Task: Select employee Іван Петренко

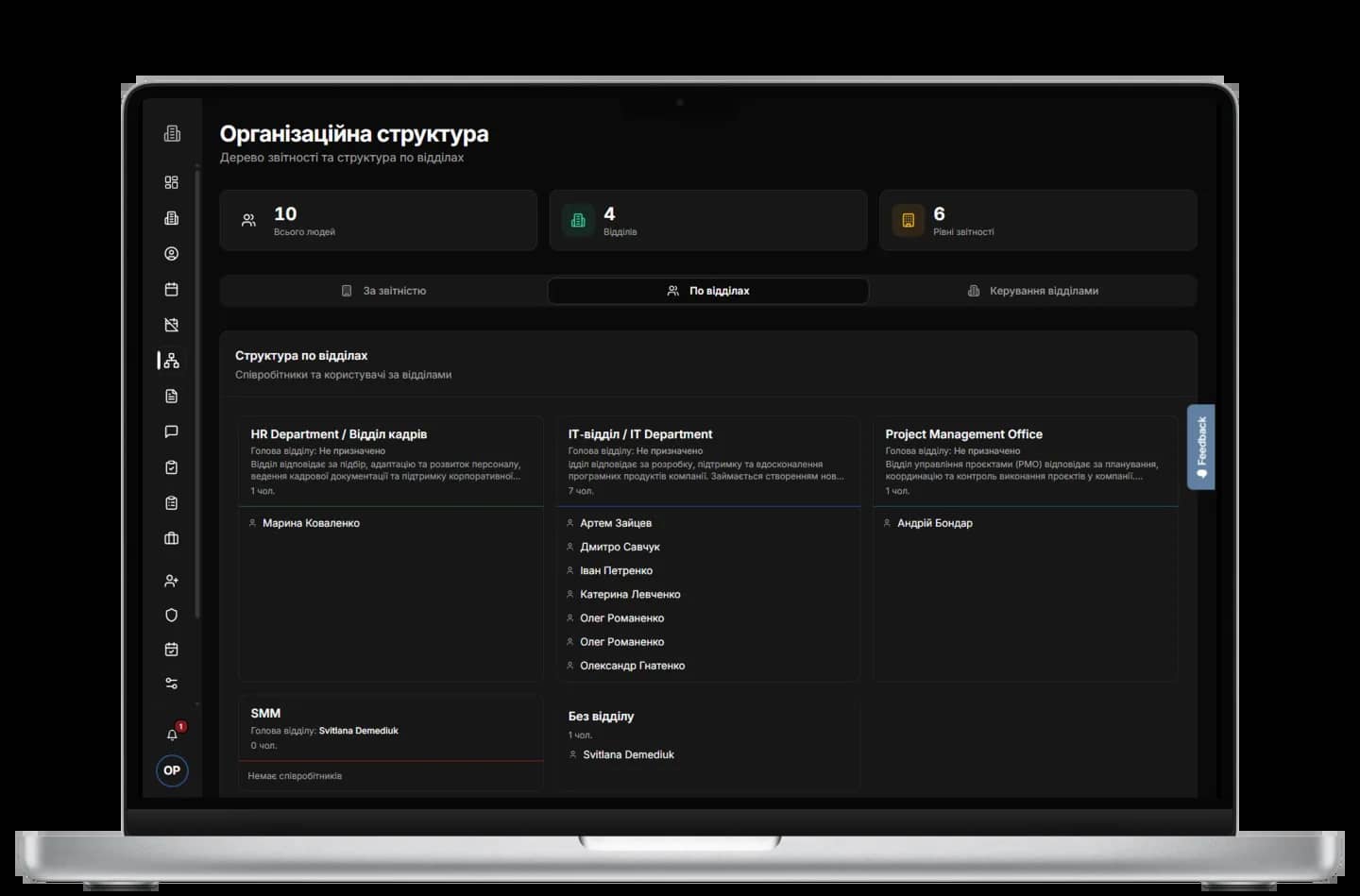Action: point(616,570)
